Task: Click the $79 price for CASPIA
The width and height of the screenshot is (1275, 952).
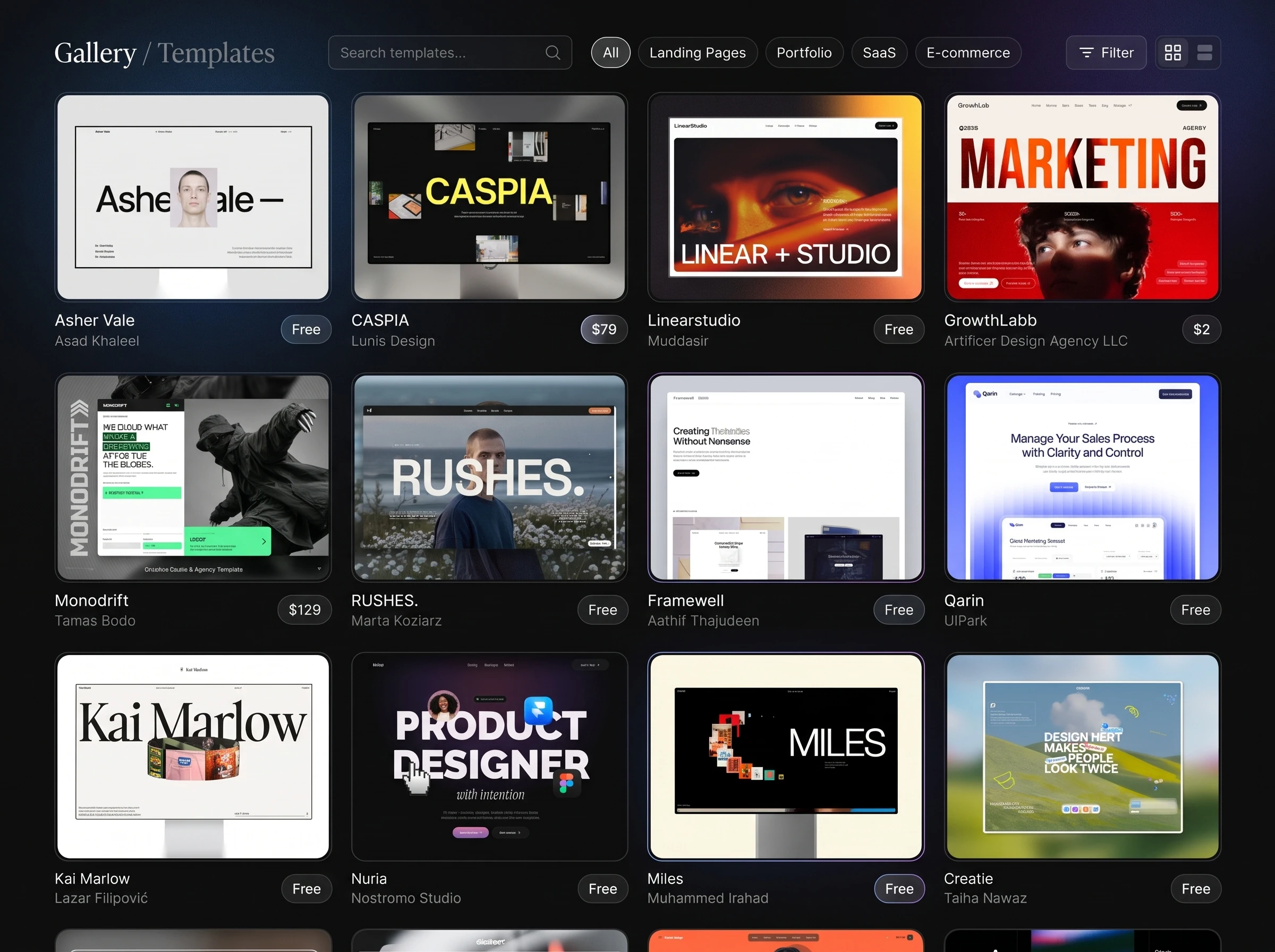Action: click(x=604, y=329)
